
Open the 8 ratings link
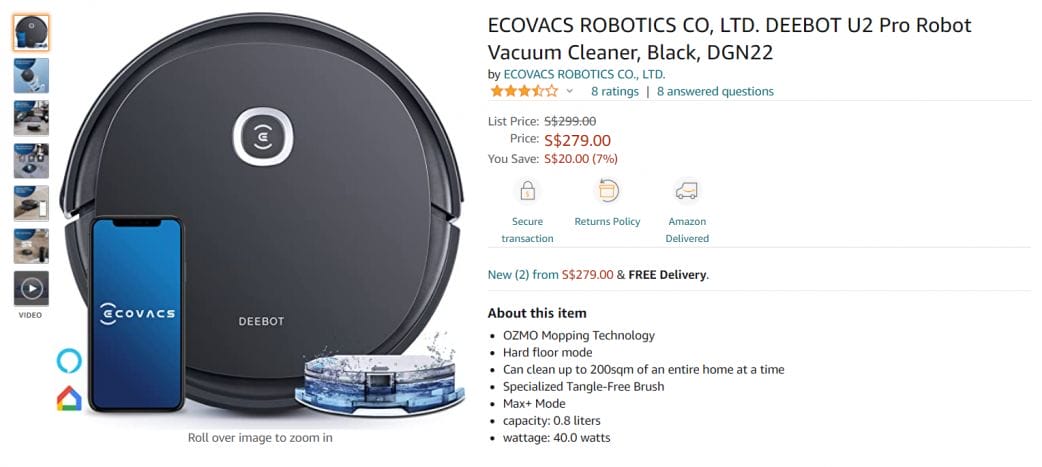coord(614,91)
